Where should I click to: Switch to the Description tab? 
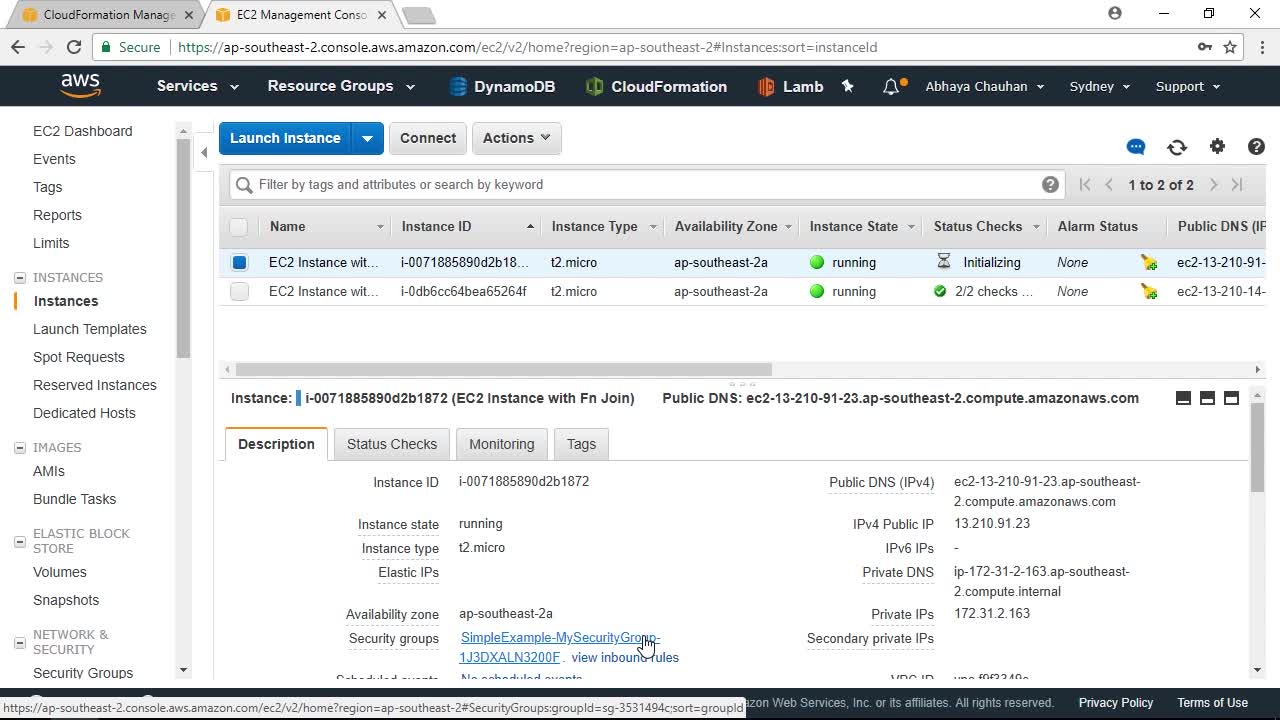[276, 444]
